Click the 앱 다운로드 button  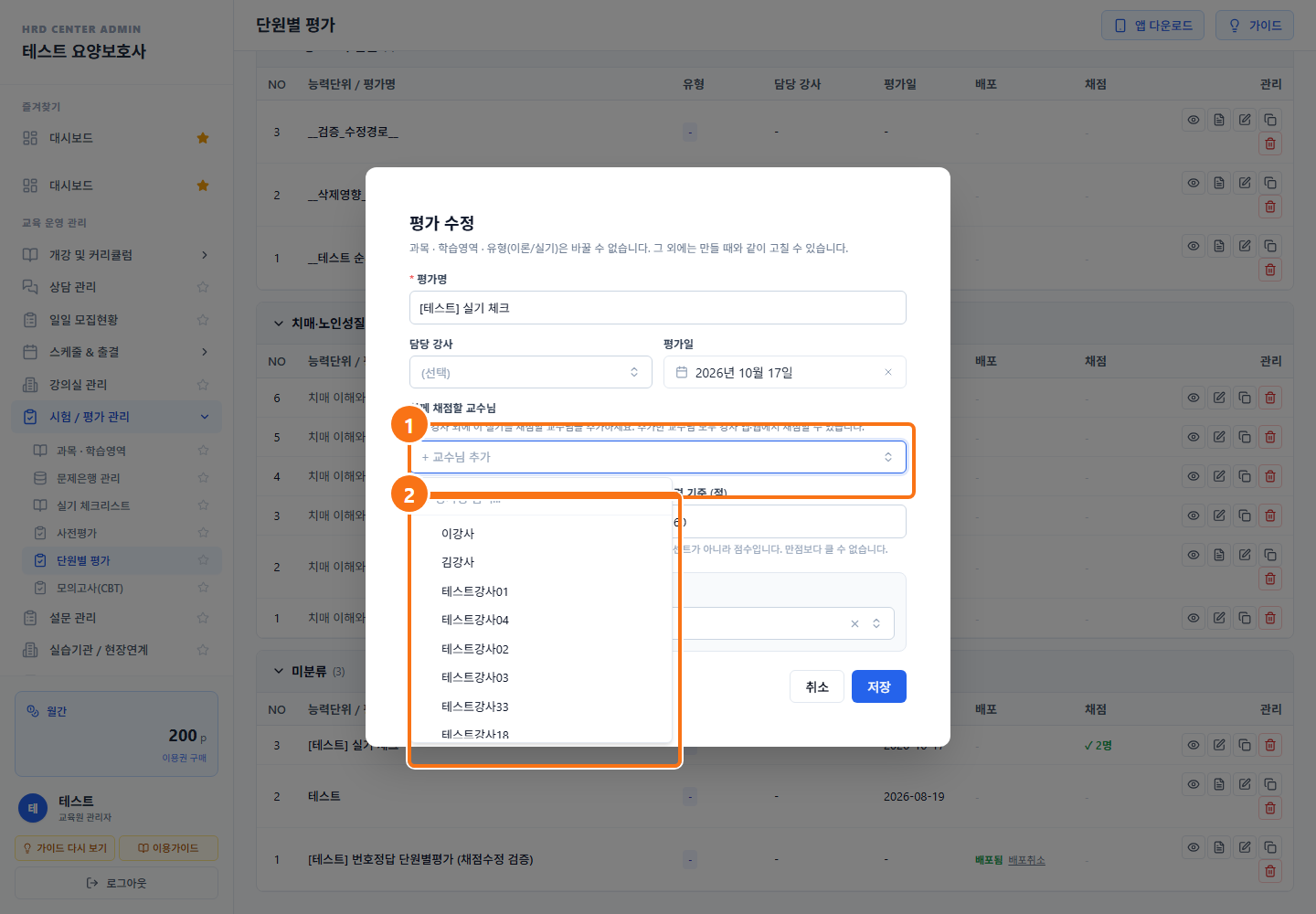click(x=1153, y=26)
